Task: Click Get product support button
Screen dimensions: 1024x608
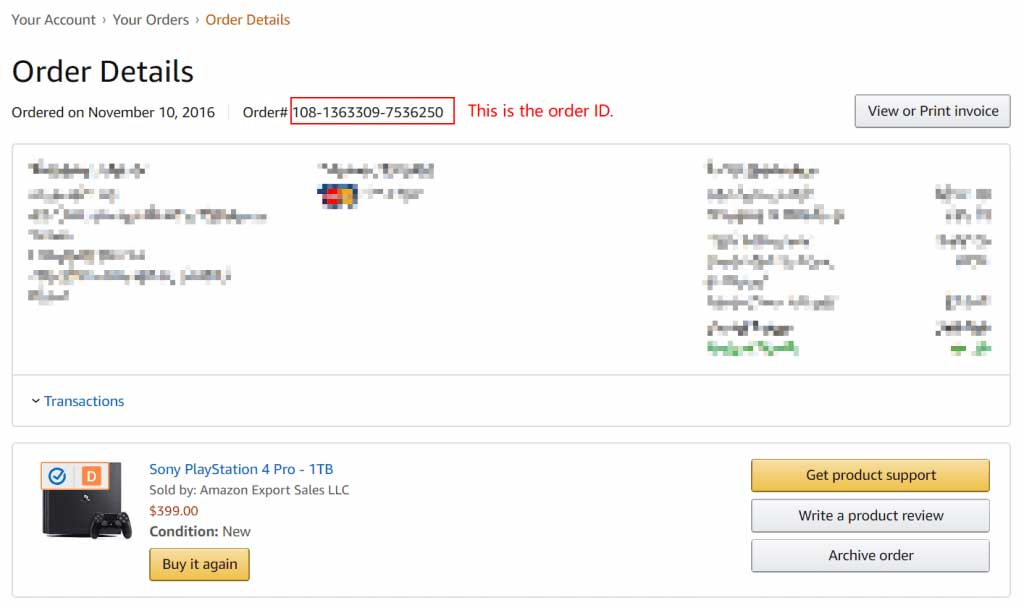Action: pyautogui.click(x=870, y=475)
